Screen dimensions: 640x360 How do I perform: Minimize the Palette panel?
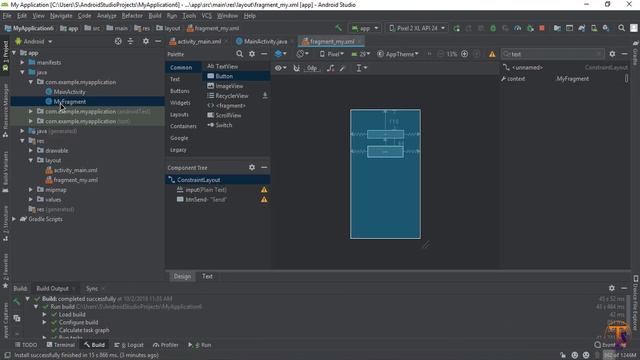(264, 54)
